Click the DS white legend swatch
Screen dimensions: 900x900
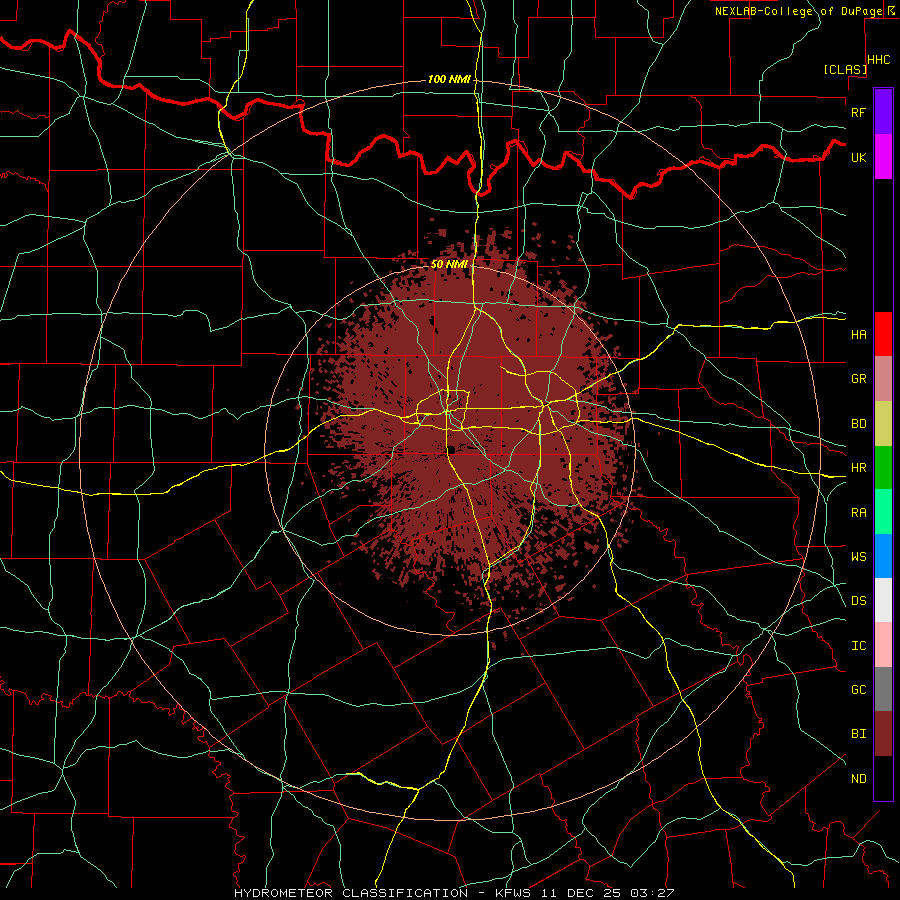click(x=883, y=600)
